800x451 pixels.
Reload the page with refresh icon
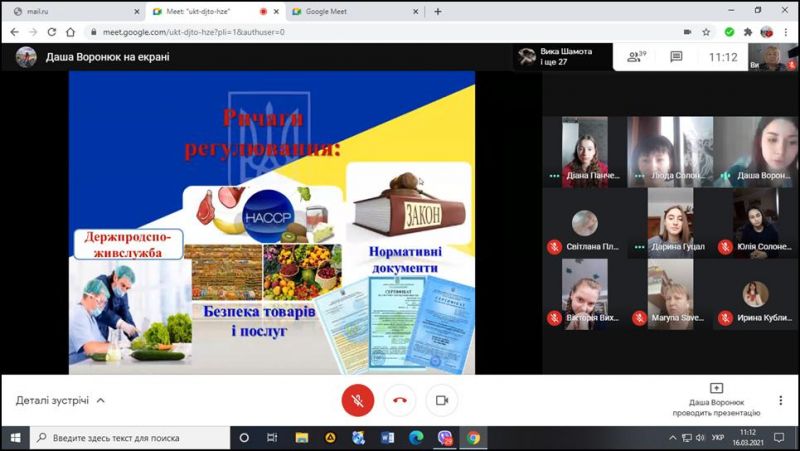tap(52, 32)
